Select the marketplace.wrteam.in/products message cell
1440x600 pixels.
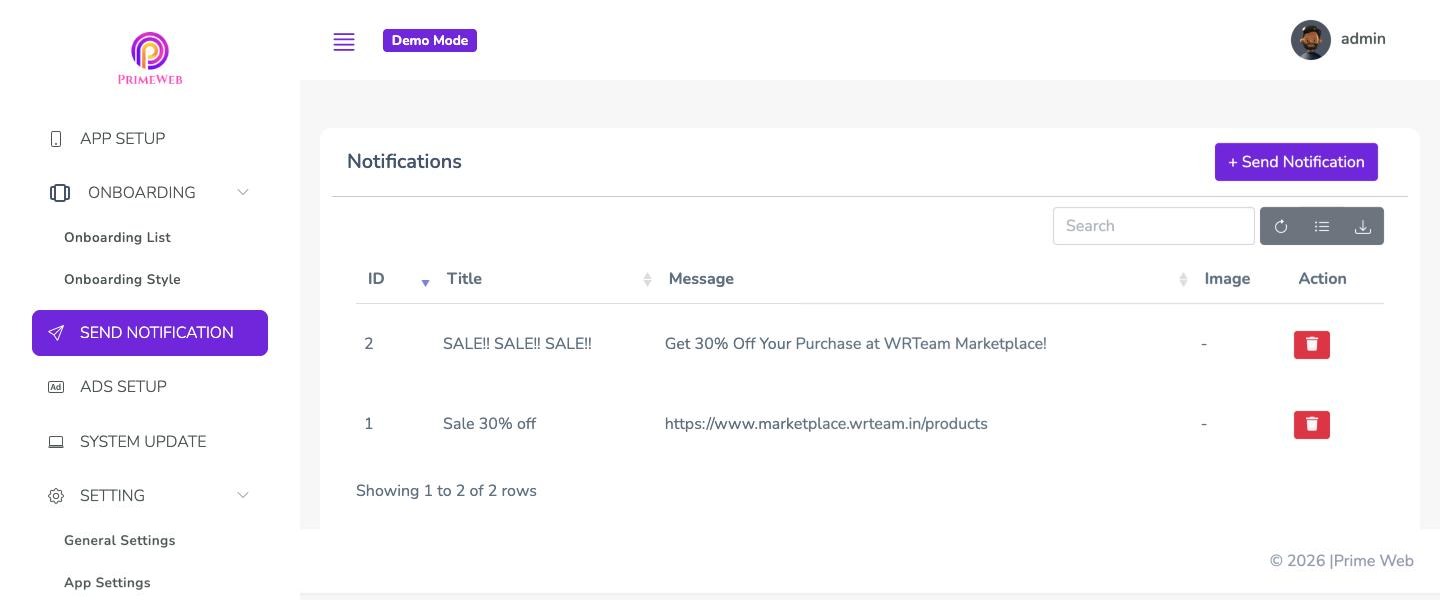826,424
